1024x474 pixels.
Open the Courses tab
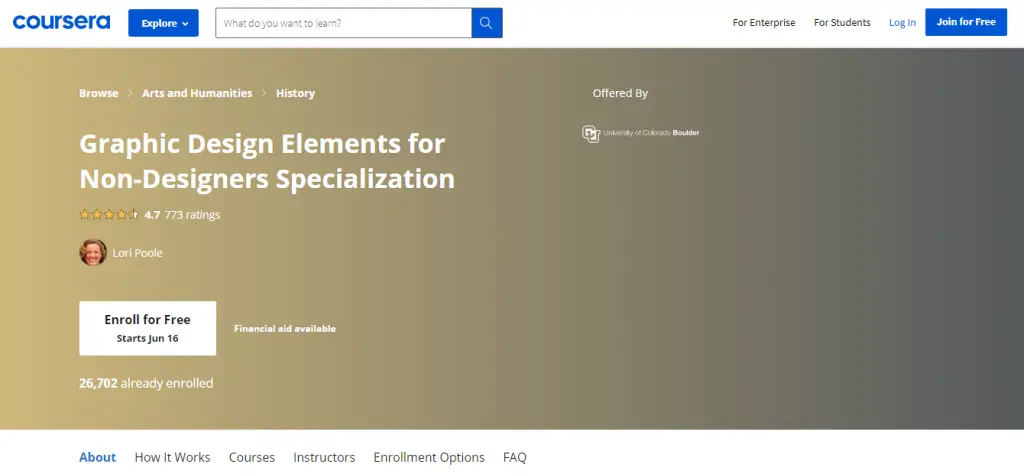click(x=252, y=457)
